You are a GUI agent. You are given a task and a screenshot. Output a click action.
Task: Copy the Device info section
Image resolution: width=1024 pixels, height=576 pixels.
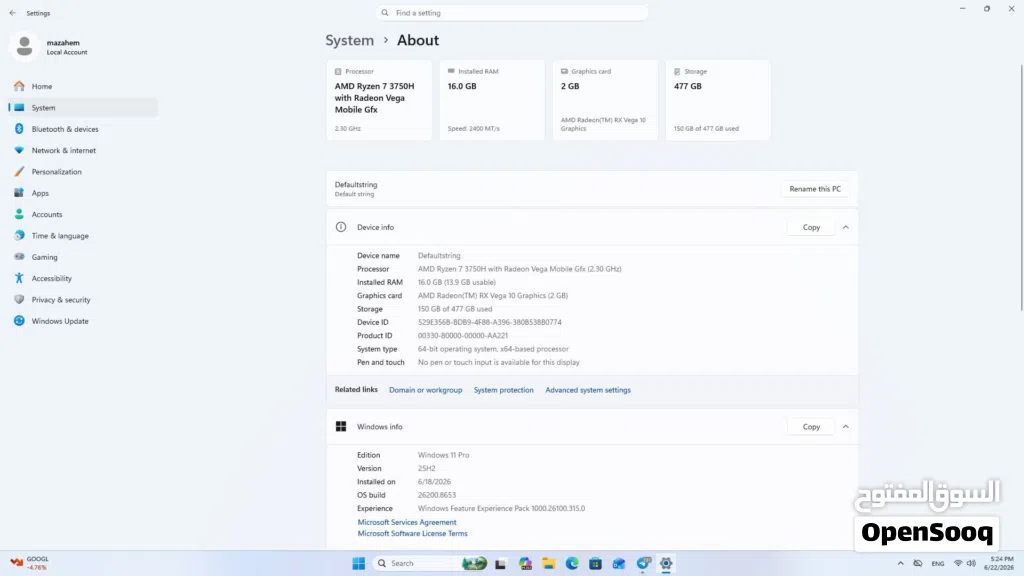(811, 227)
